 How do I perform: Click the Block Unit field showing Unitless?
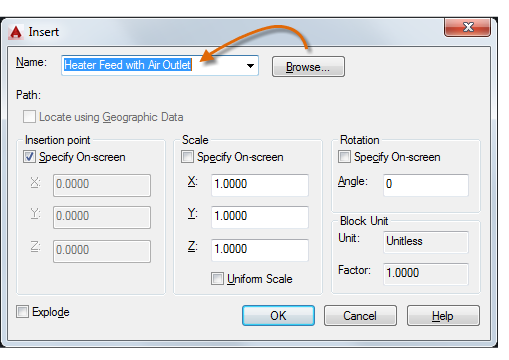426,242
